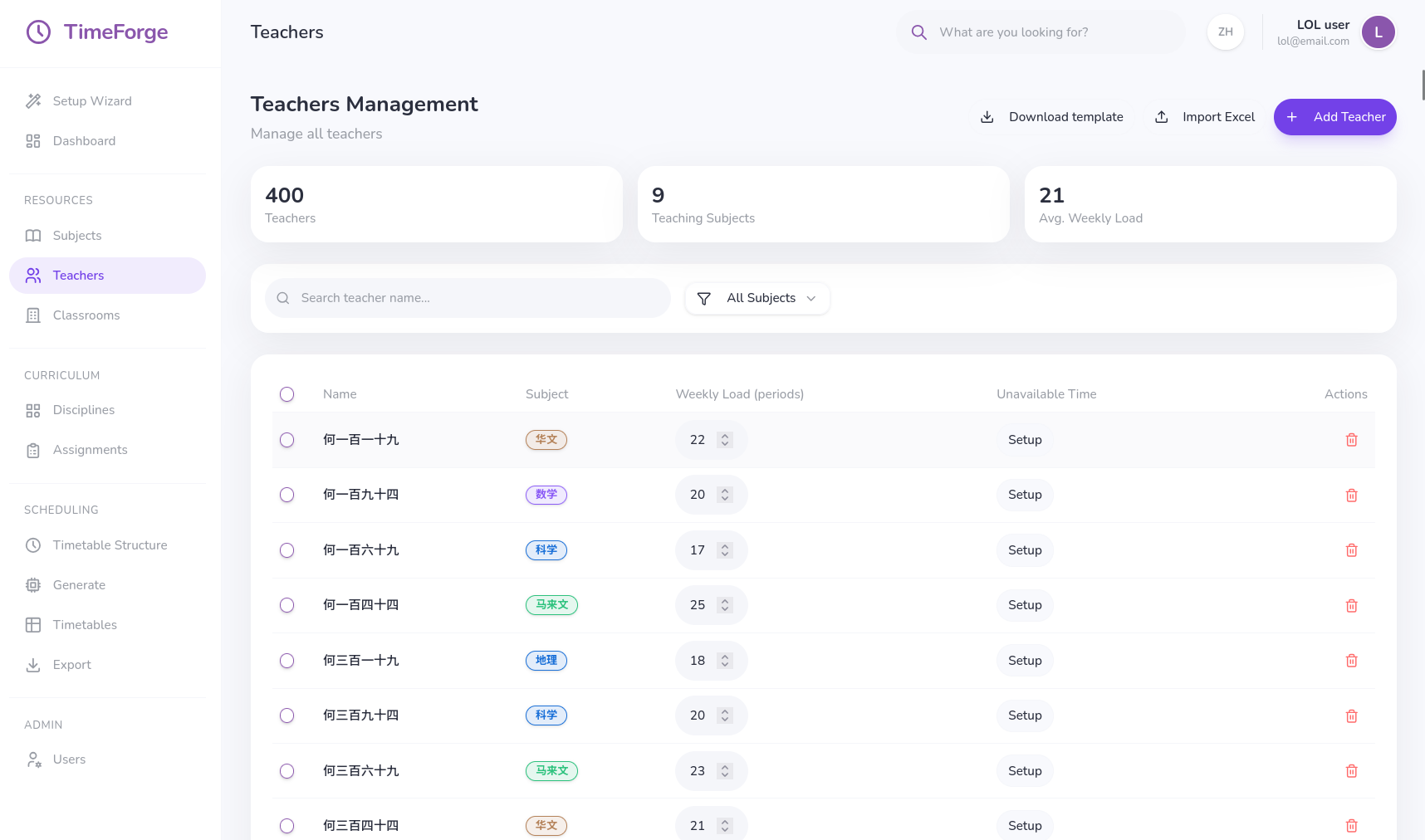Select the row checkbox for 何一百四十四
Viewport: 1425px width, 840px height.
coord(286,605)
